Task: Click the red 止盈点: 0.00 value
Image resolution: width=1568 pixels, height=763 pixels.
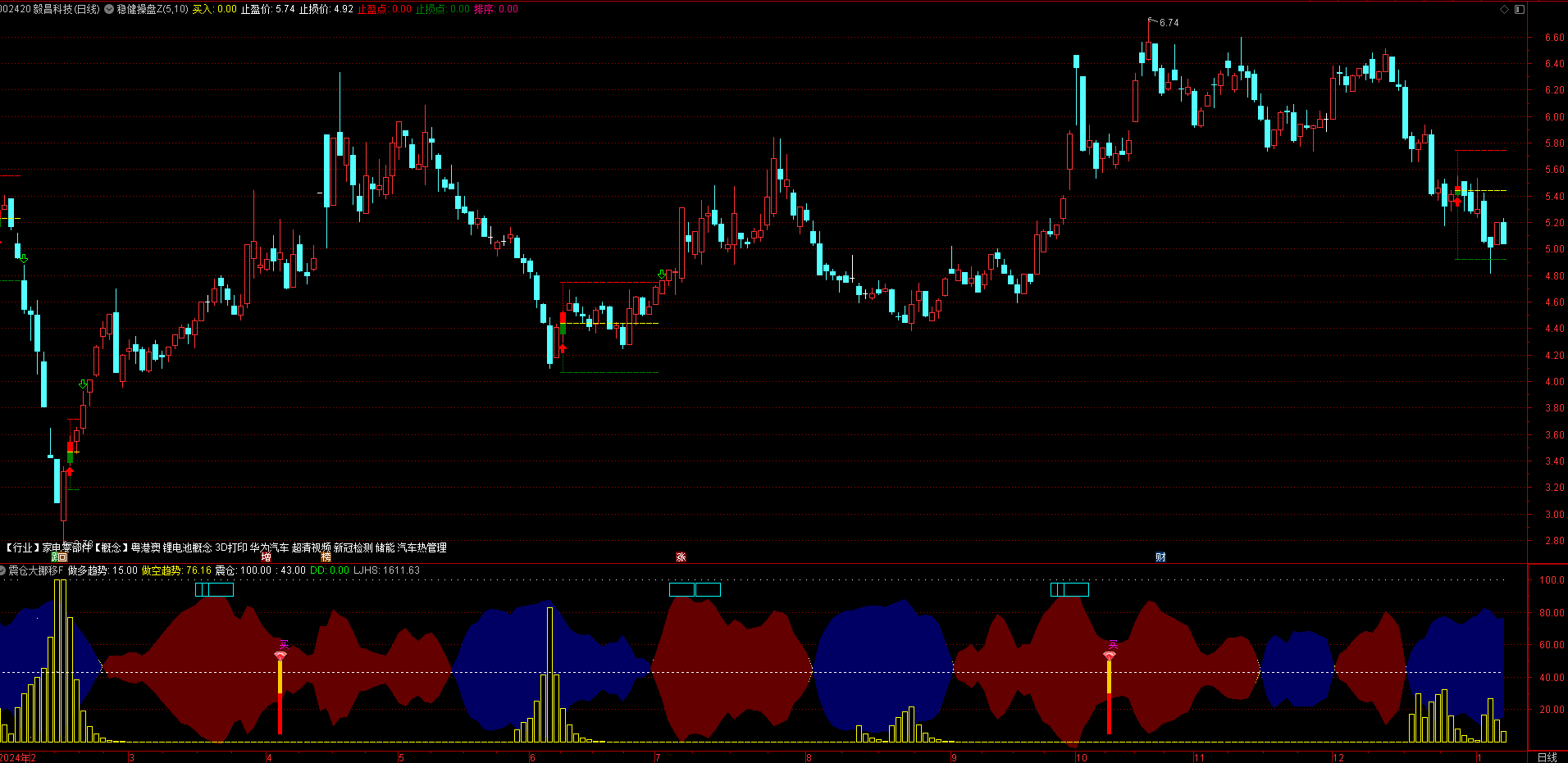Action: click(385, 9)
